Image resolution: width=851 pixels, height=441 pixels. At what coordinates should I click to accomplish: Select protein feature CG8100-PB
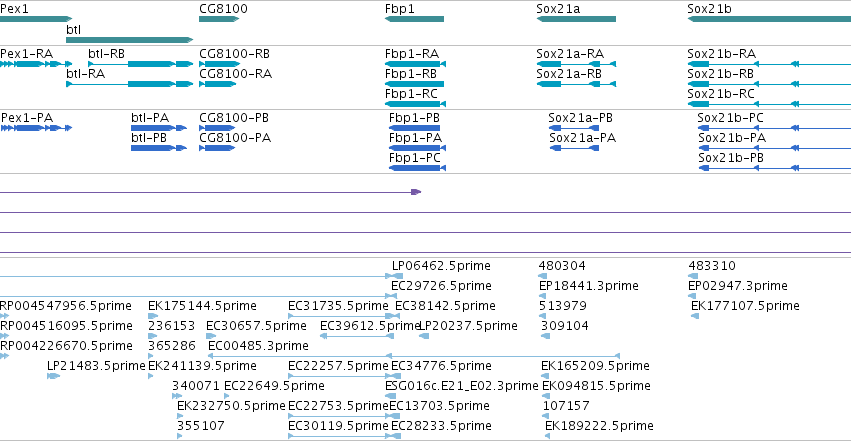[217, 128]
